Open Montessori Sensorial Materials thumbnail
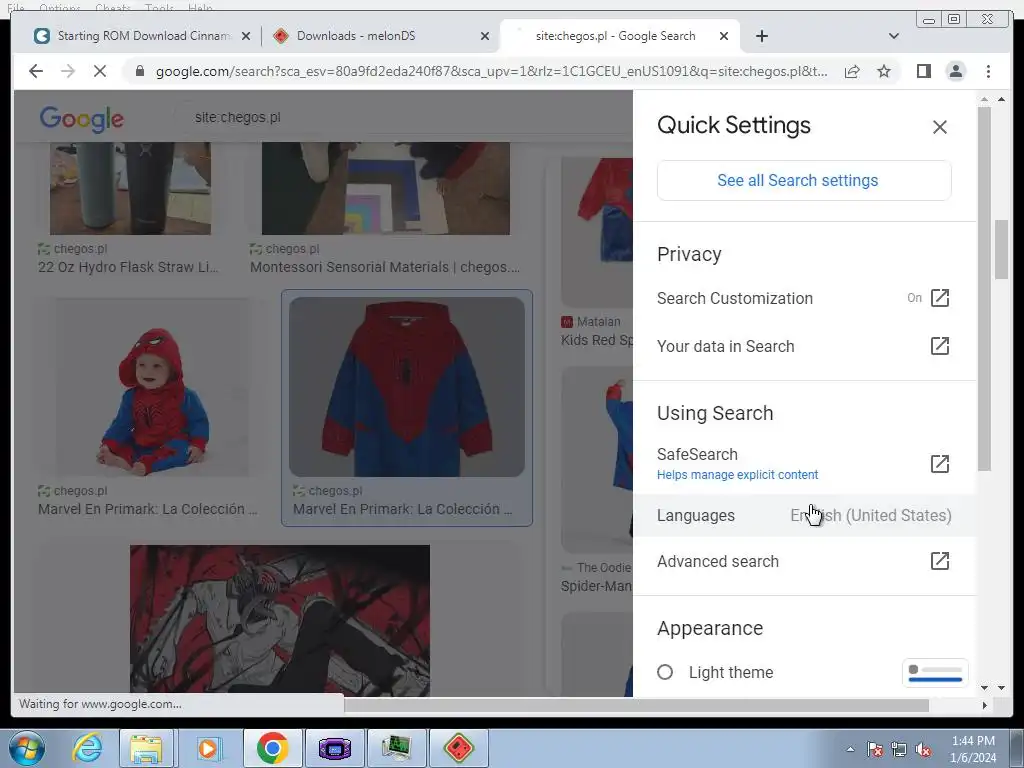Viewport: 1024px width, 768px height. pyautogui.click(x=386, y=188)
